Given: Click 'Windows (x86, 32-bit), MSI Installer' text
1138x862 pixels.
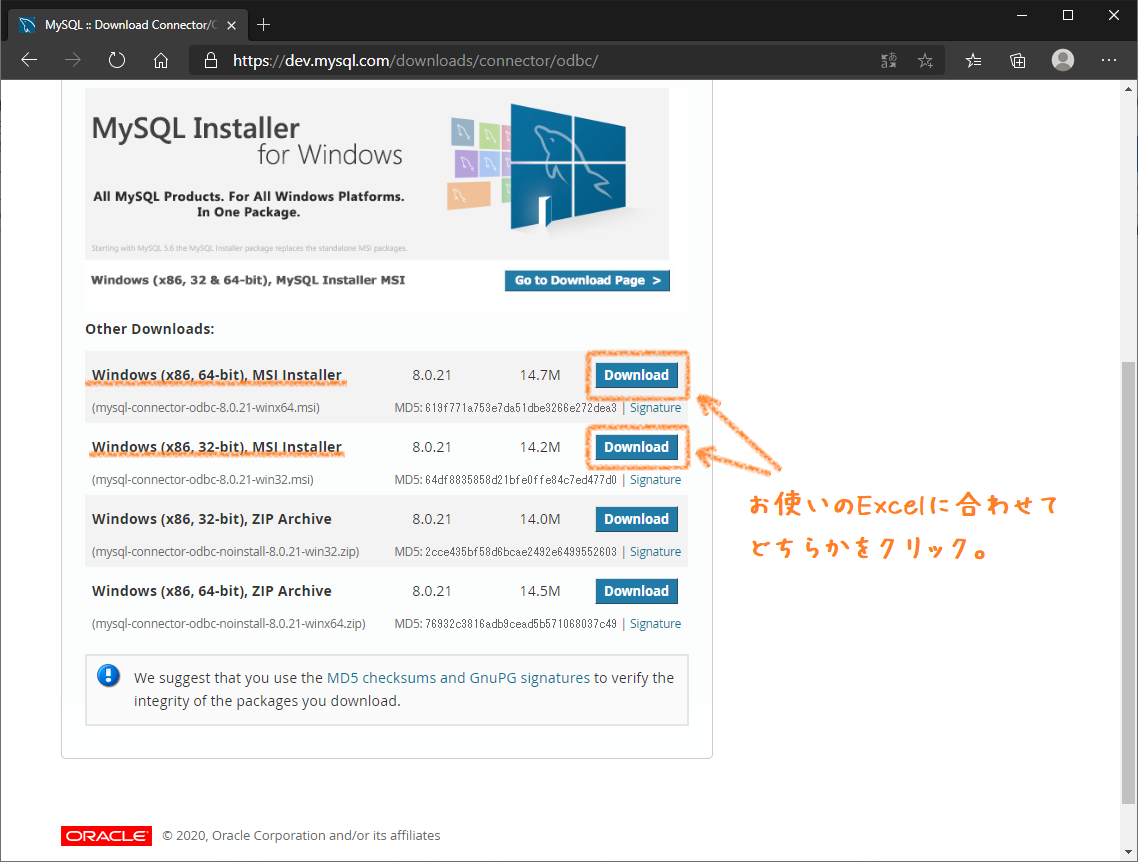Looking at the screenshot, I should click(x=216, y=447).
